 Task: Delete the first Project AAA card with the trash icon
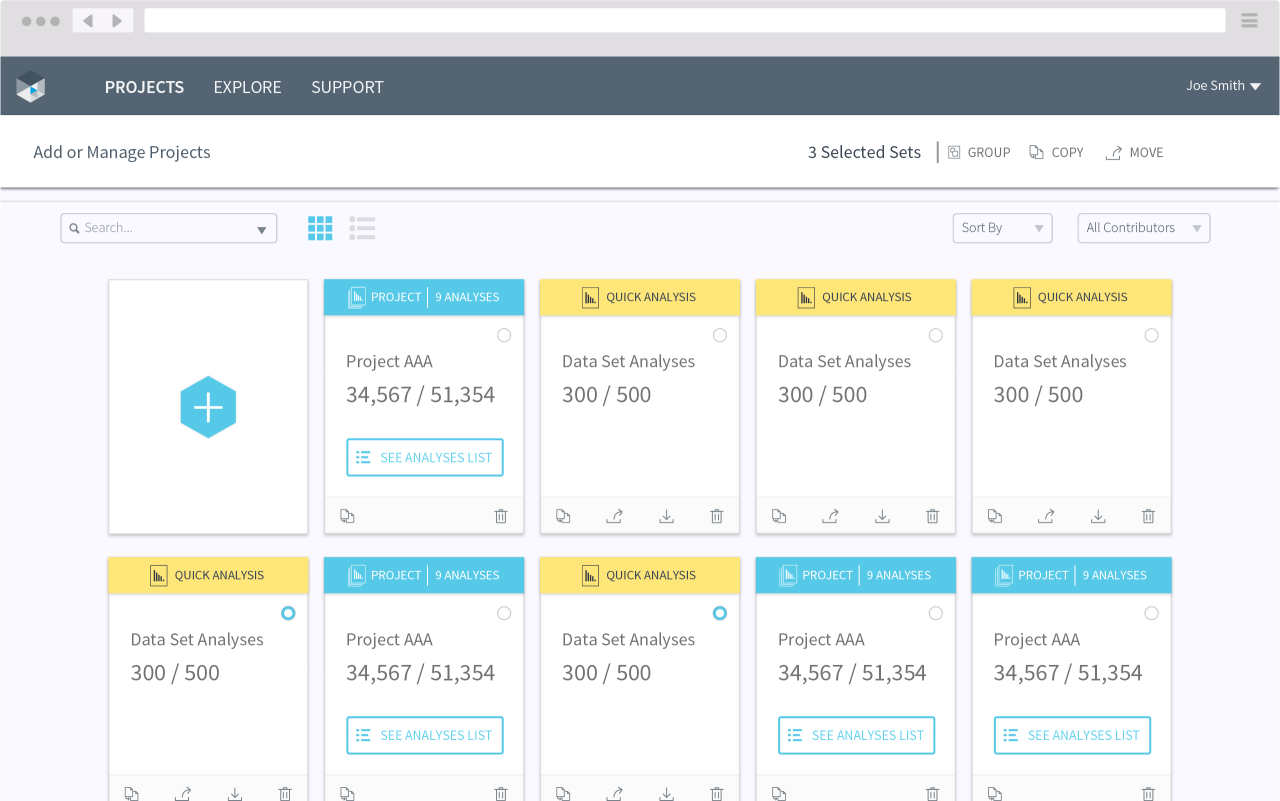pyautogui.click(x=501, y=516)
